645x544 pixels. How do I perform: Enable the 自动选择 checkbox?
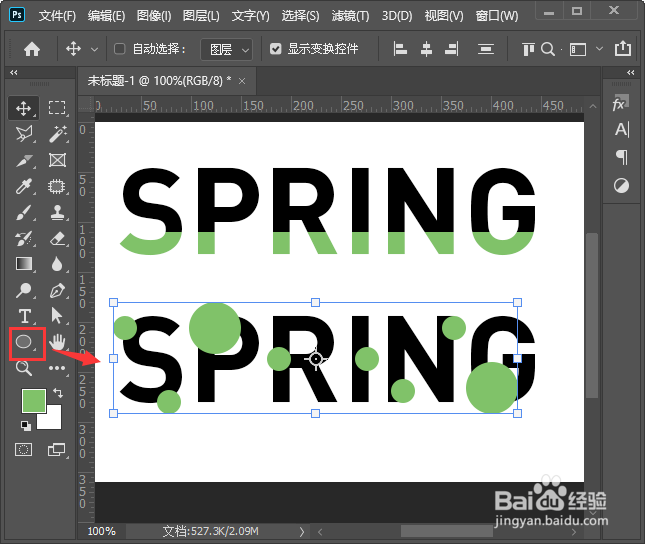119,49
